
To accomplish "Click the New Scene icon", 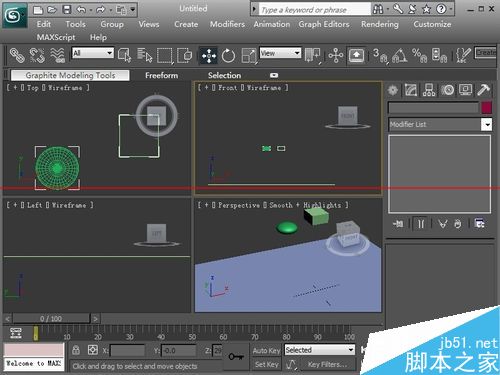I will tap(38, 10).
